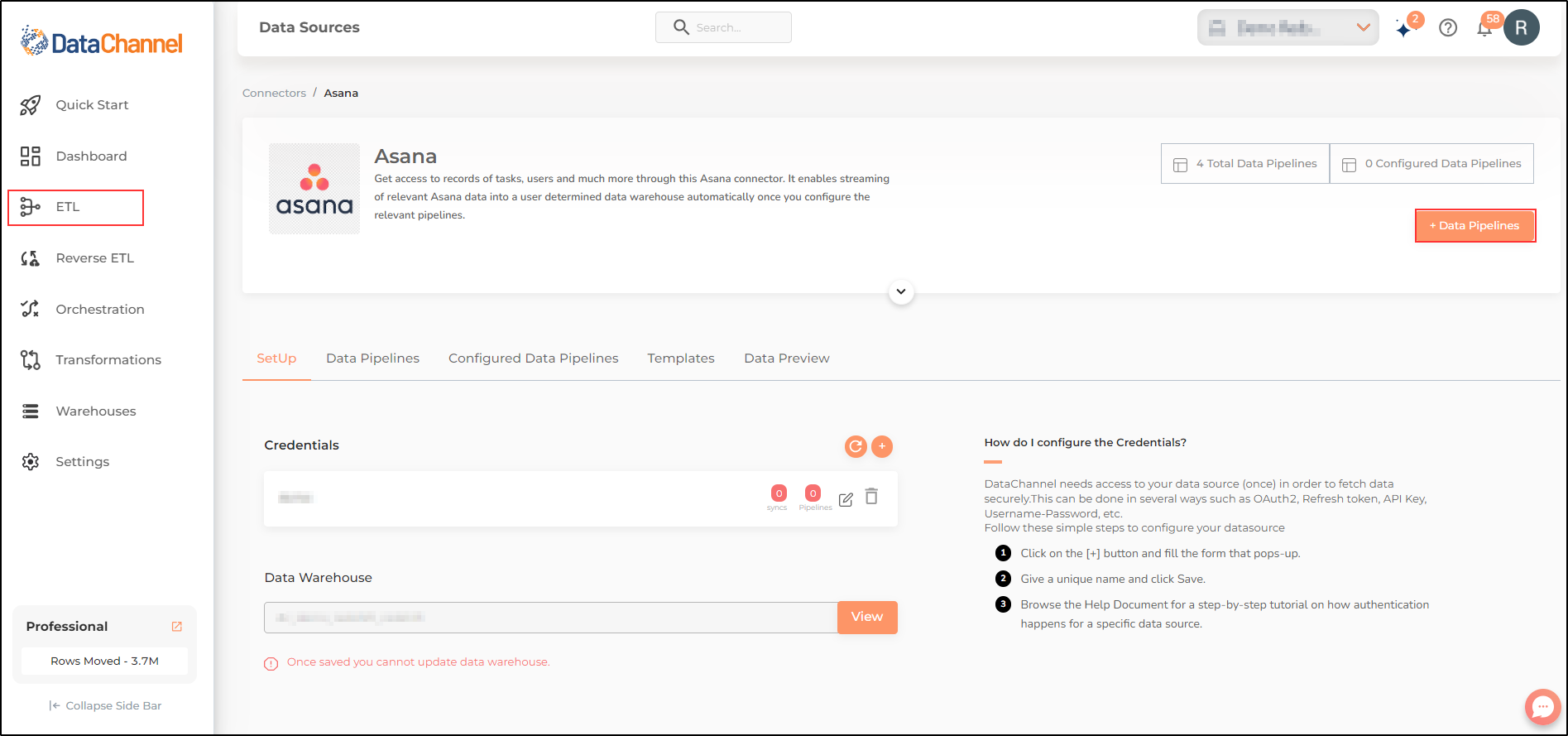Add a new credential with plus icon
The height and width of the screenshot is (736, 1568).
(882, 446)
